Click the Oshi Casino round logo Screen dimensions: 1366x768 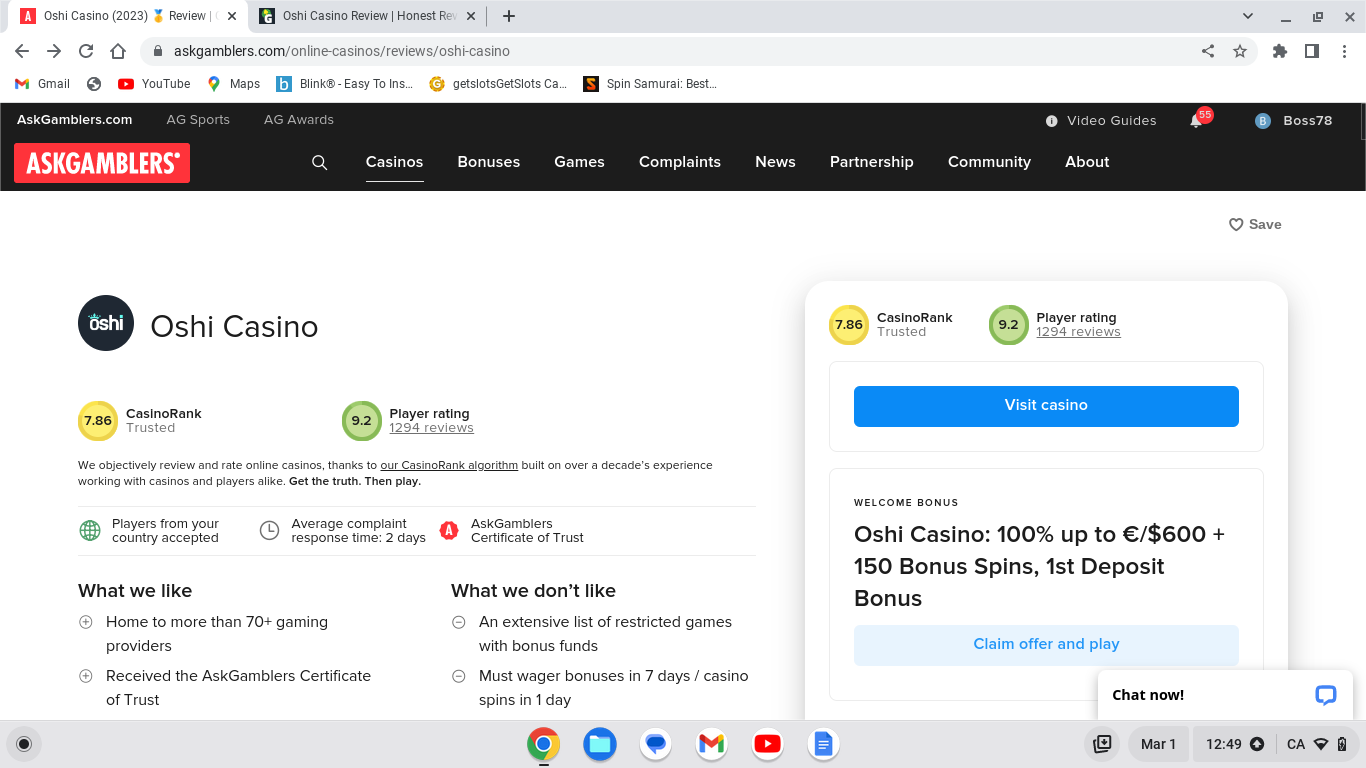[106, 323]
